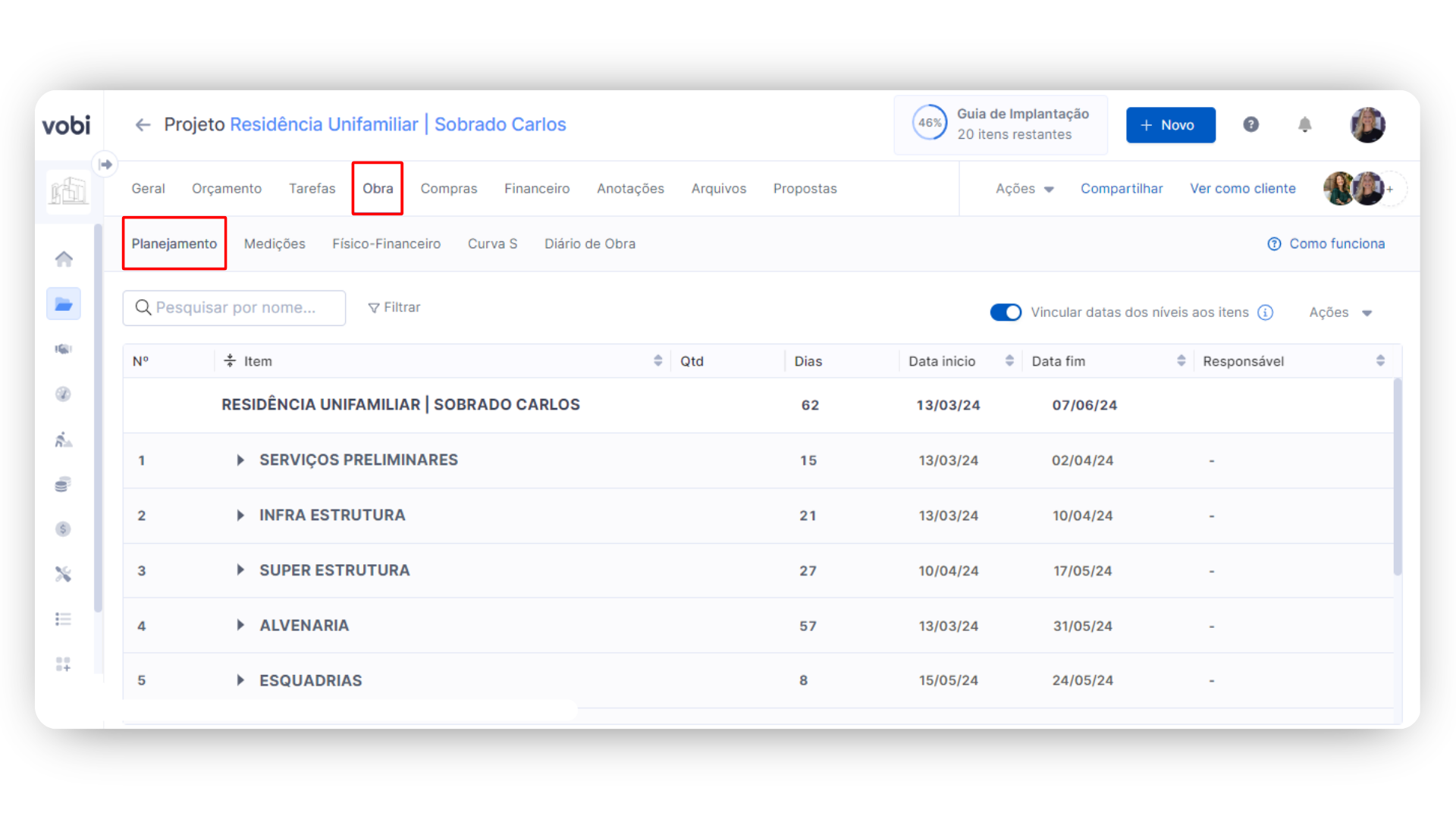Click the Novo button
This screenshot has width=1456, height=819.
click(x=1170, y=125)
